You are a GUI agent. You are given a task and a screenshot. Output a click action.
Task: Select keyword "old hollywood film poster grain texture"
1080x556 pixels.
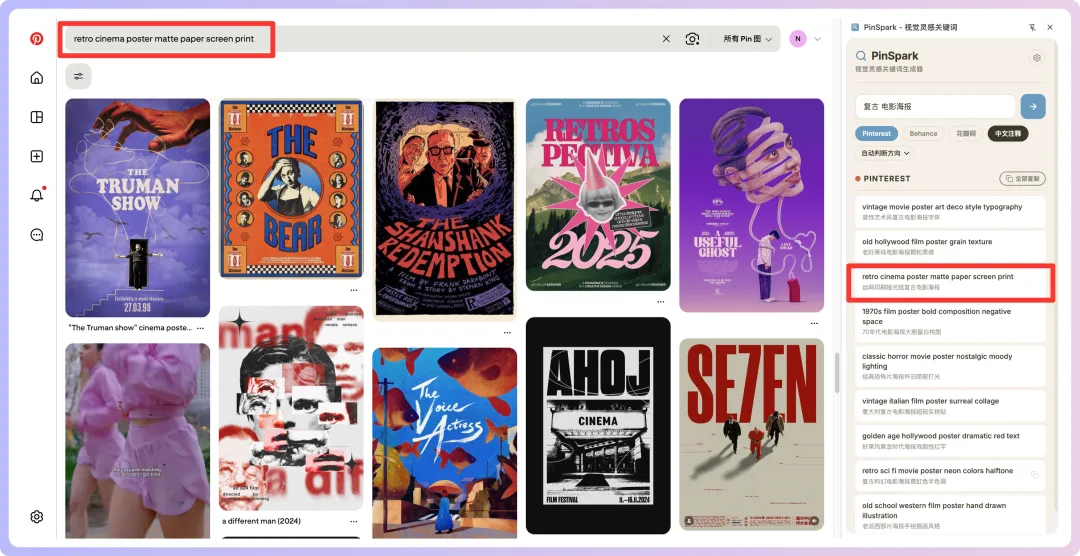951,247
